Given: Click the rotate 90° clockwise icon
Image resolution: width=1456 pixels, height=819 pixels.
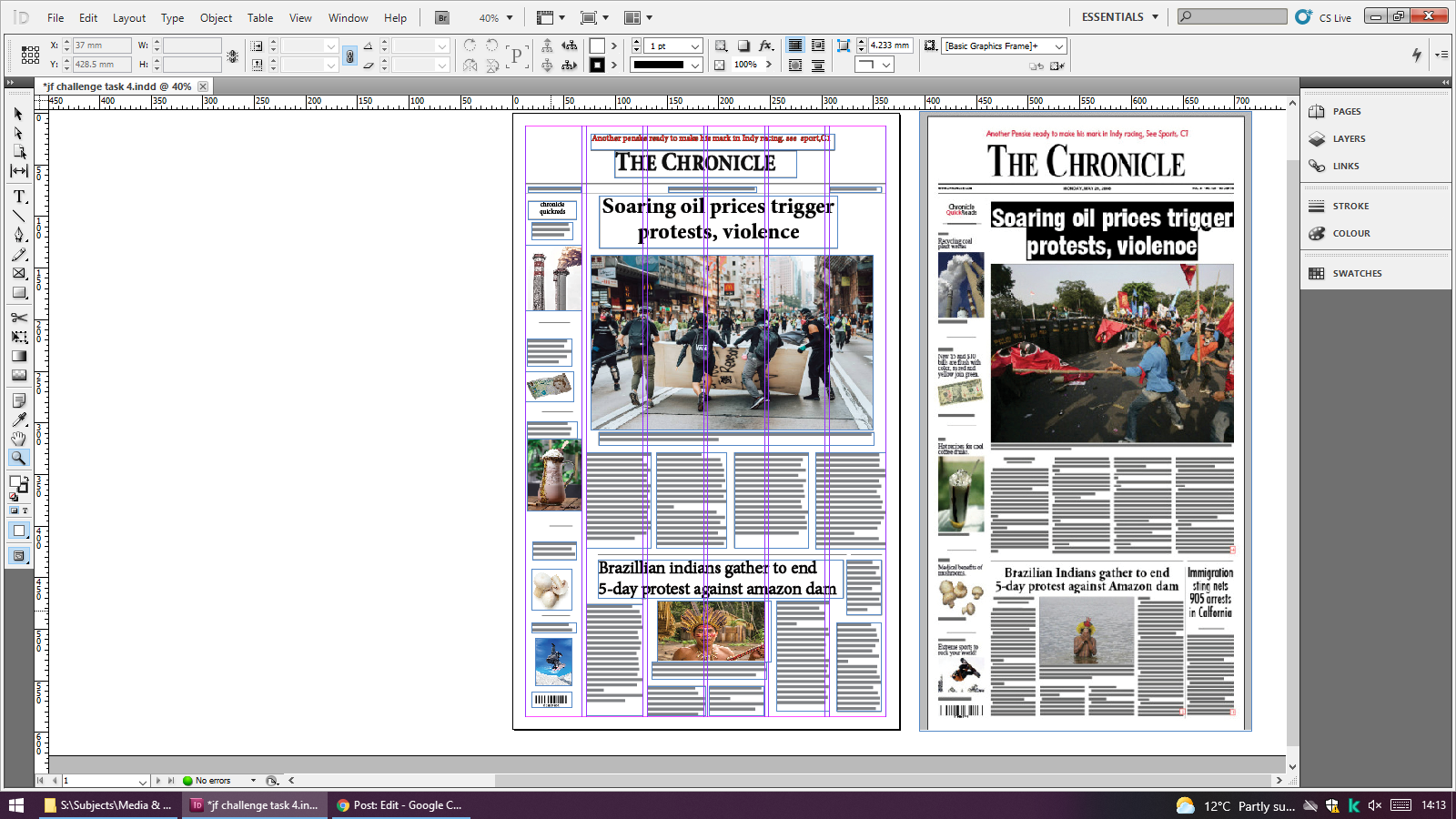Looking at the screenshot, I should pyautogui.click(x=470, y=45).
